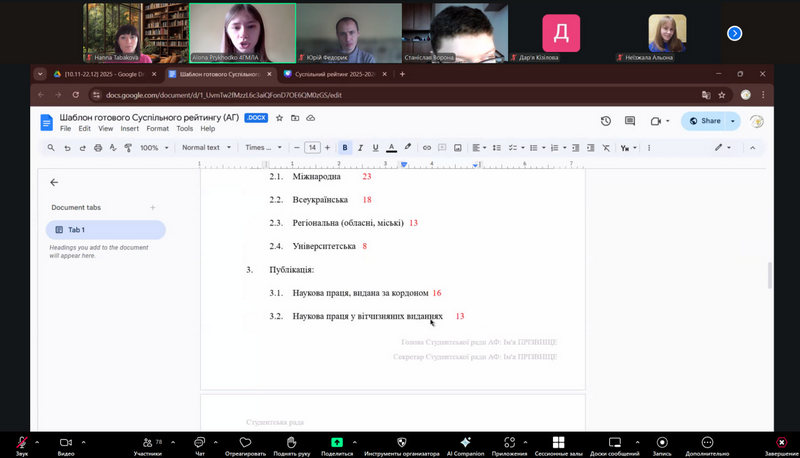
Task: Click the font size field showing 14
Action: click(312, 147)
